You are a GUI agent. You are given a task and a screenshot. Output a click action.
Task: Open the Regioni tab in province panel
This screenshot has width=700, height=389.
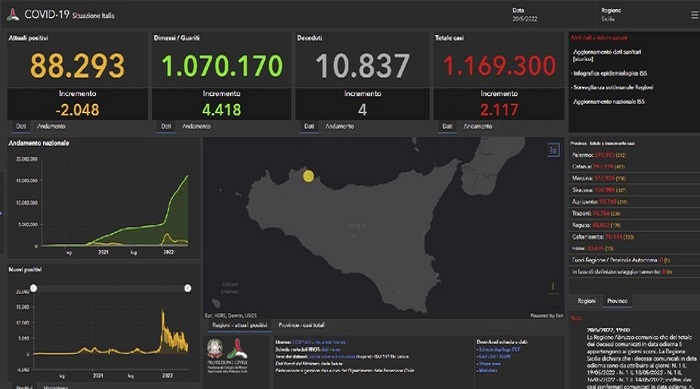(x=586, y=301)
